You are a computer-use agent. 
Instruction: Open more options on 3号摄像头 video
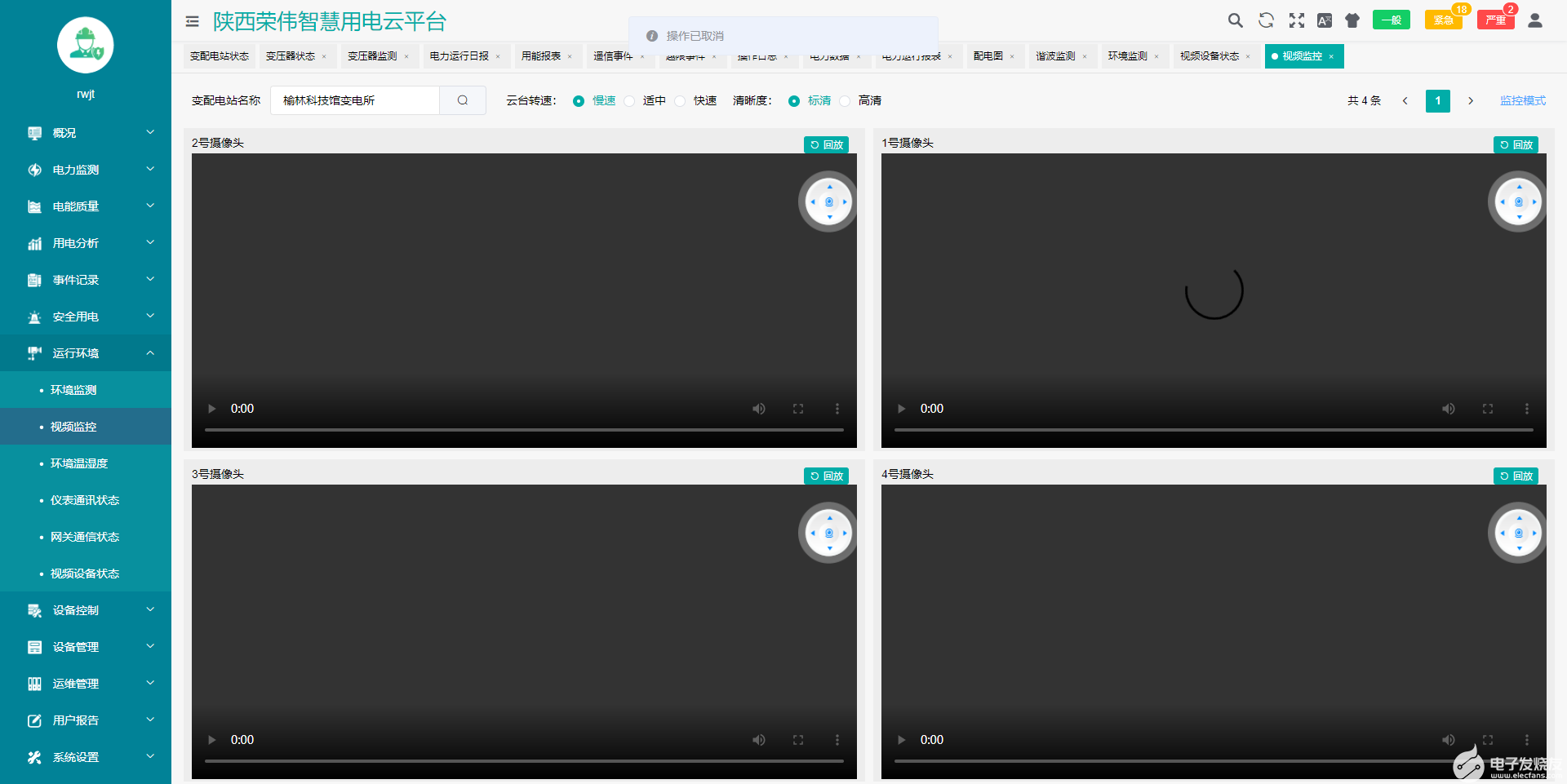(837, 740)
